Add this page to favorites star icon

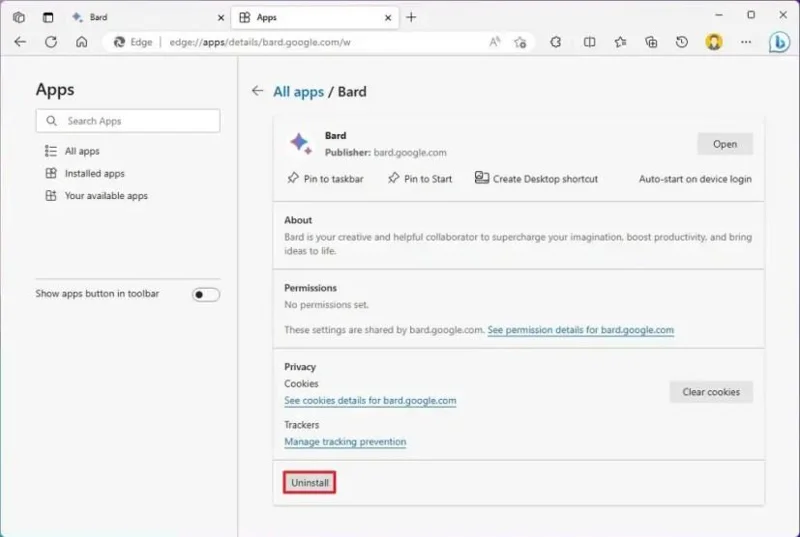(520, 42)
